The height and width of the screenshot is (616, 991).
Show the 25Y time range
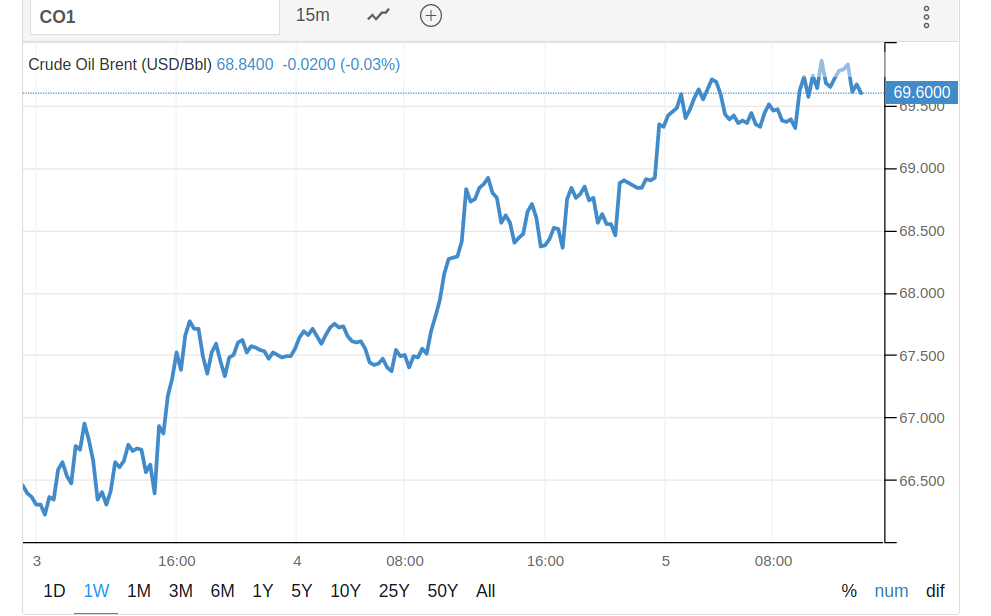click(394, 591)
